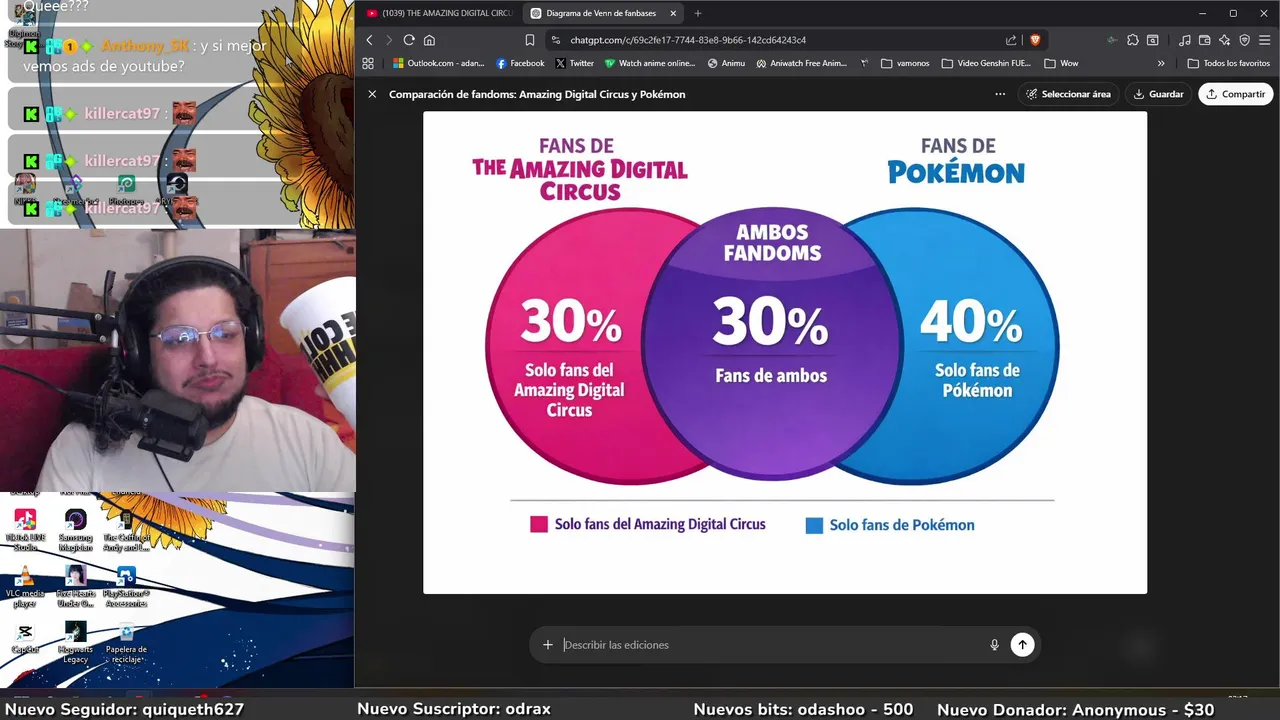Show hidden bookmarks with double chevron
The width and height of the screenshot is (1280, 720).
tap(1161, 63)
